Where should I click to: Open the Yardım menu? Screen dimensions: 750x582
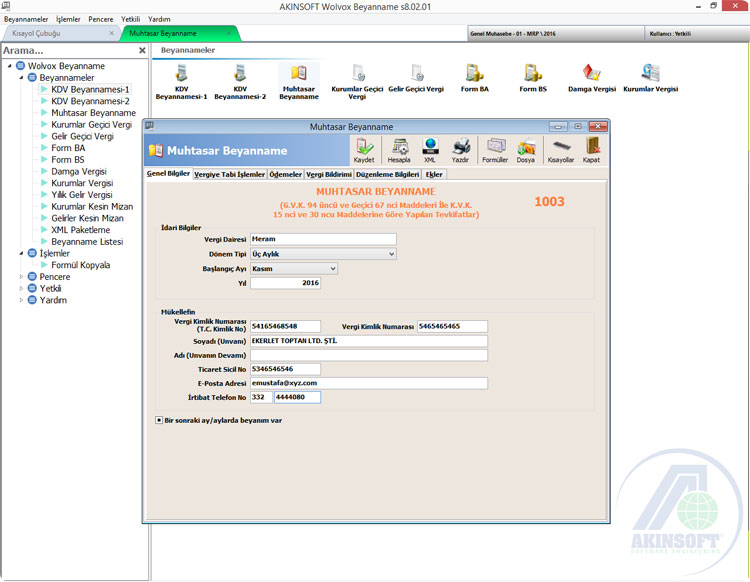tap(159, 19)
